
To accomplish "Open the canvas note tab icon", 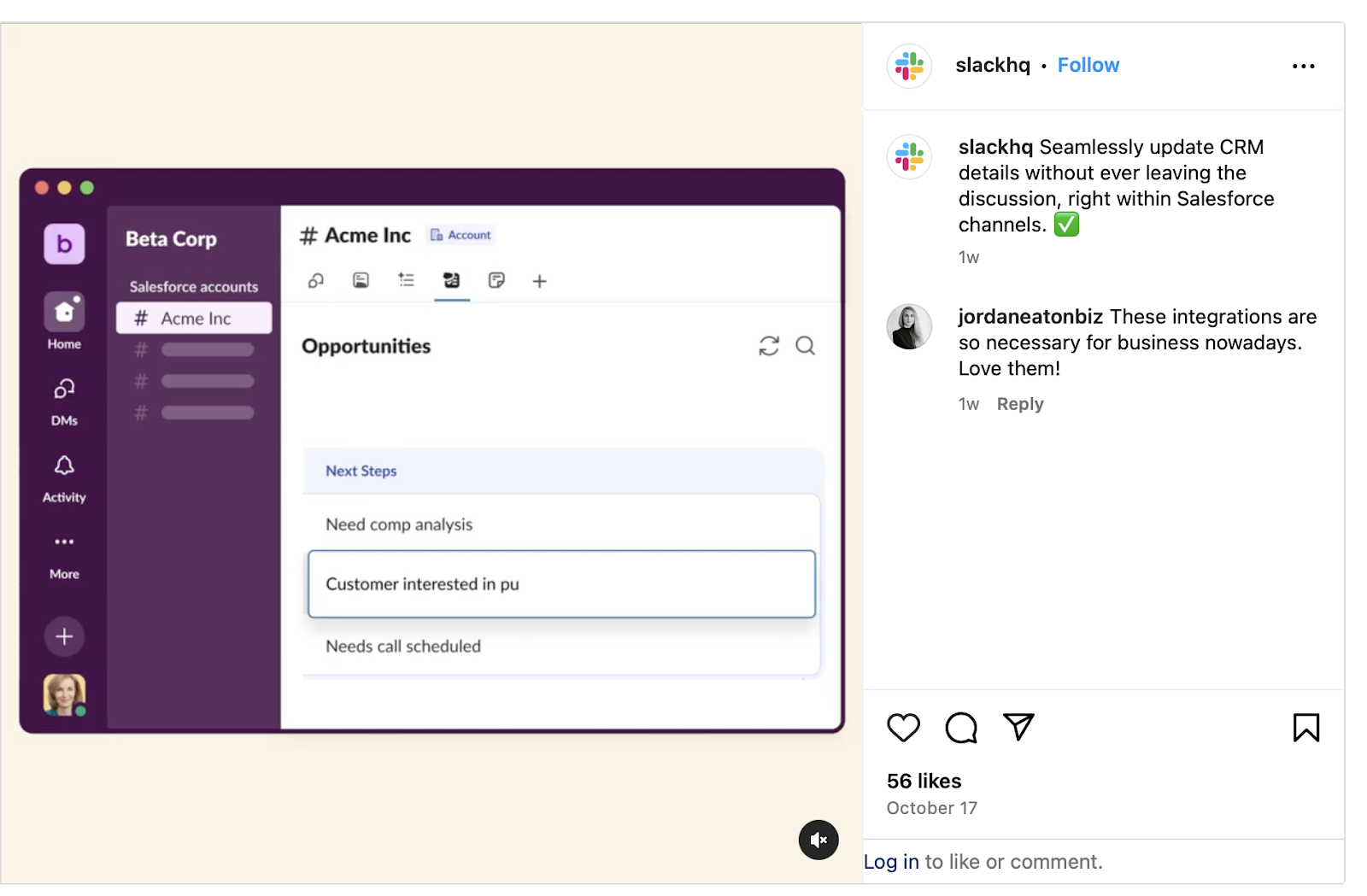I will click(496, 280).
